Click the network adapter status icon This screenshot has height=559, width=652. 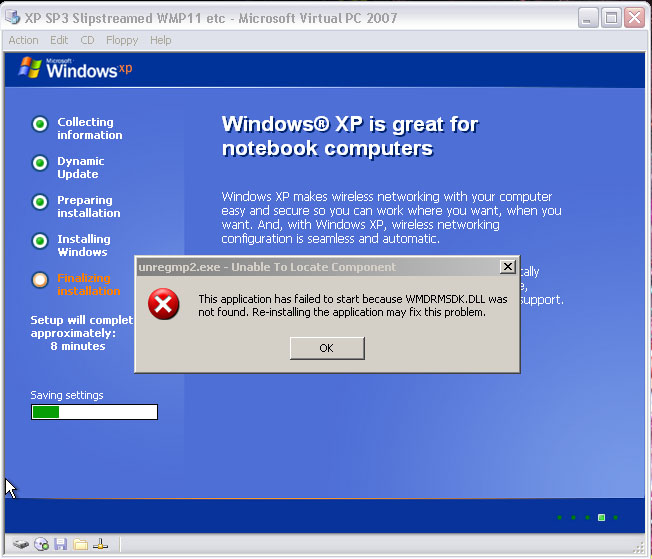100,544
